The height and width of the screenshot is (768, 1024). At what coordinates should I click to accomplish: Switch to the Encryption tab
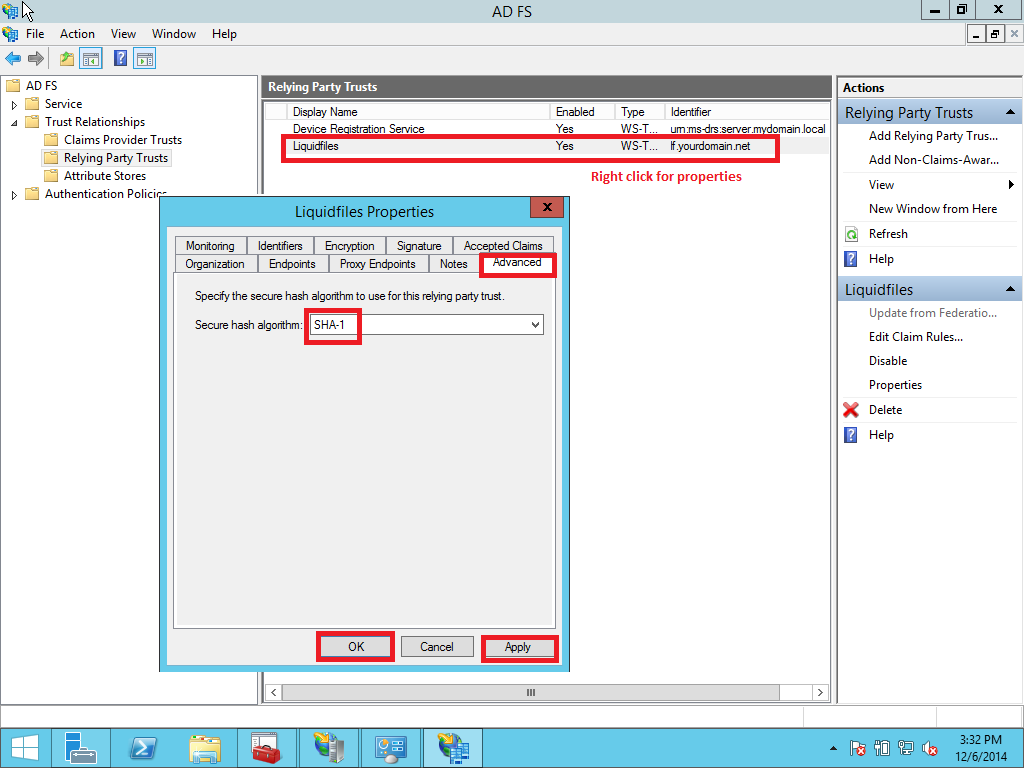[x=349, y=244]
